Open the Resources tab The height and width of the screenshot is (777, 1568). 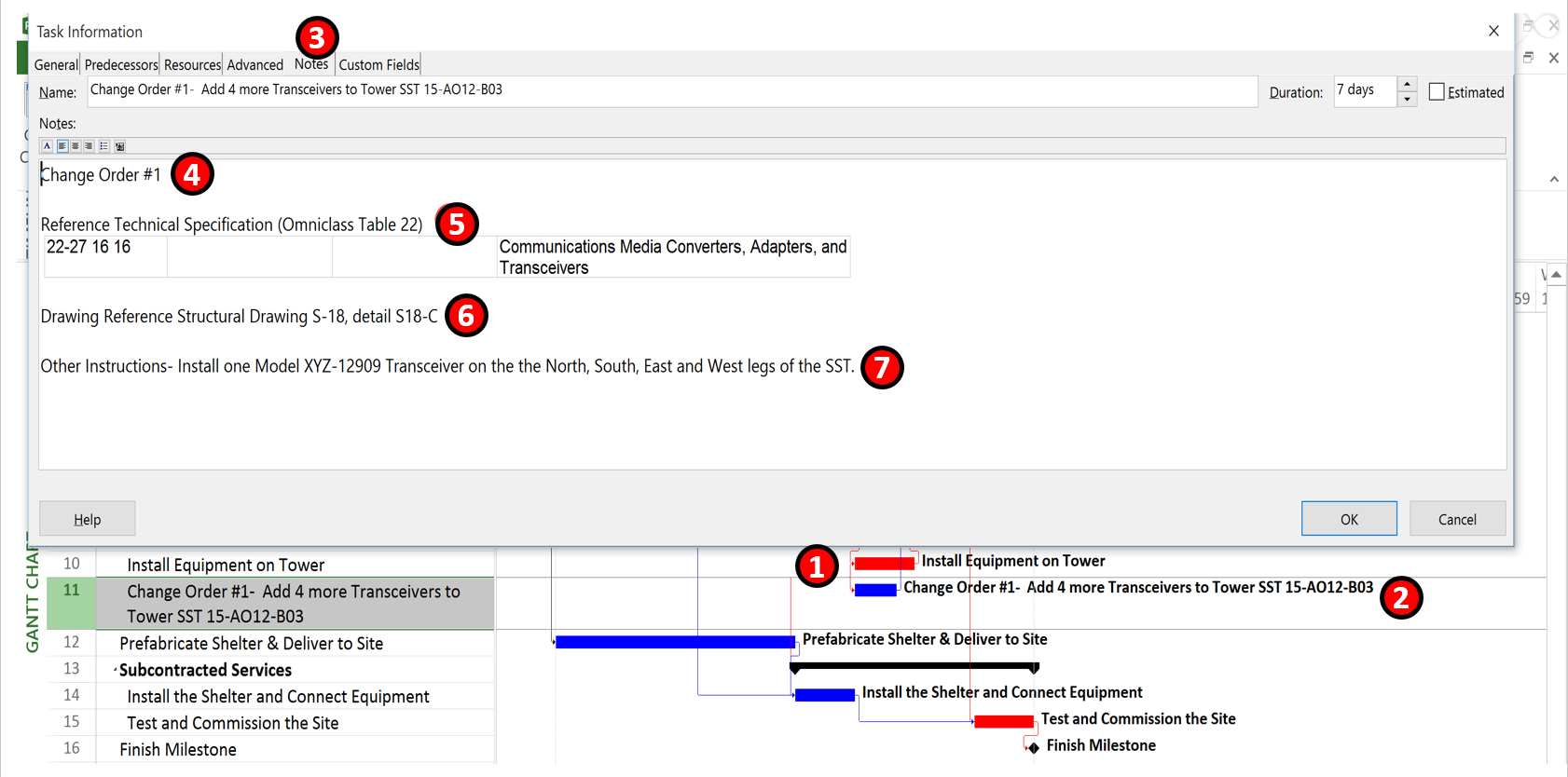click(192, 64)
